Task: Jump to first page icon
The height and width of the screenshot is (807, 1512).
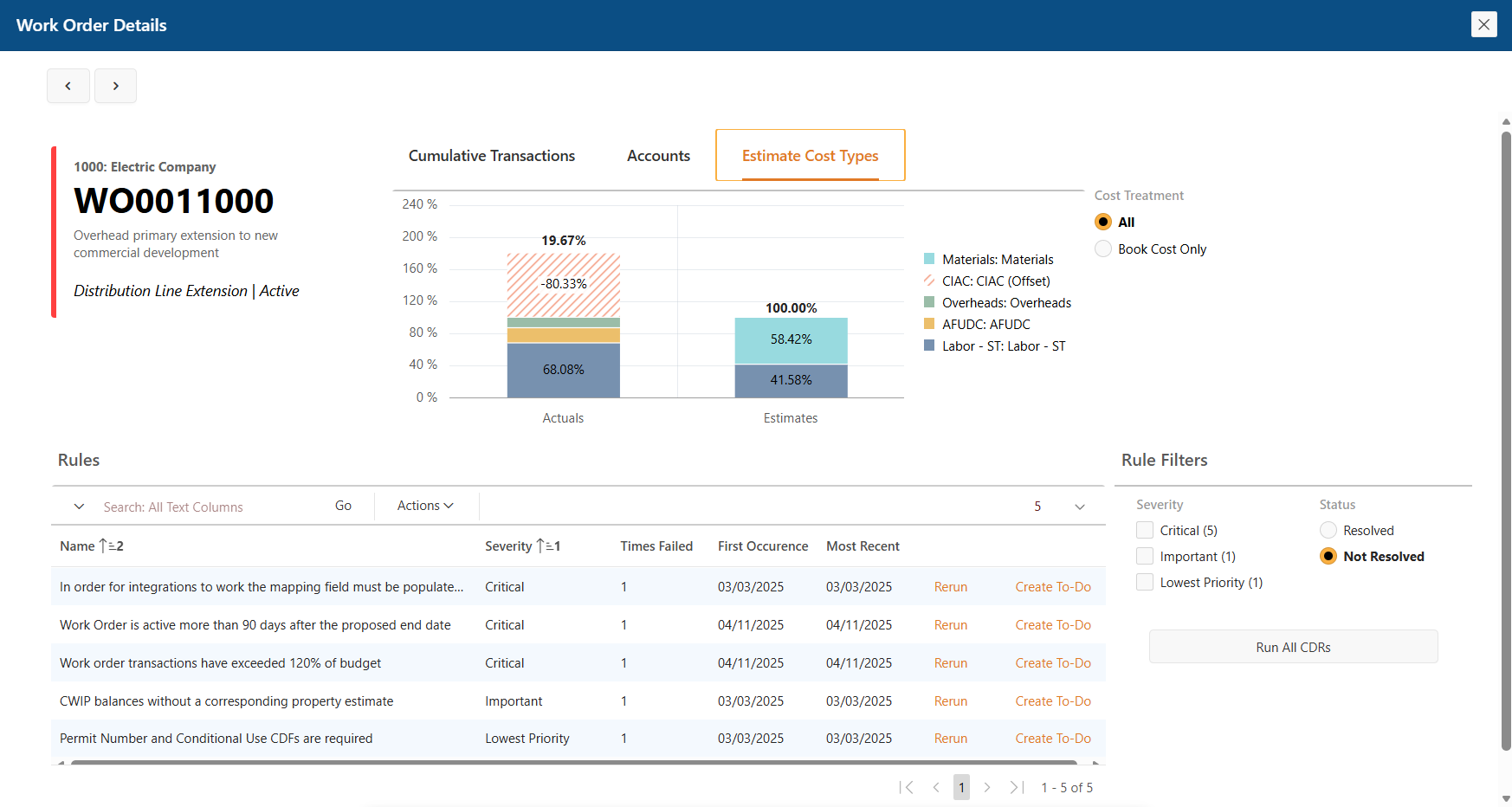Action: pos(907,787)
